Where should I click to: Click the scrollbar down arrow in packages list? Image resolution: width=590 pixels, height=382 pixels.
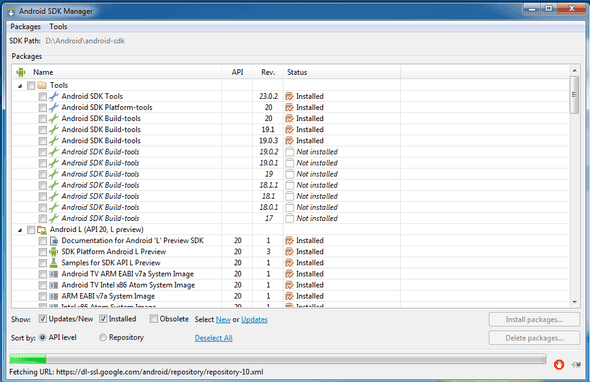coord(574,302)
